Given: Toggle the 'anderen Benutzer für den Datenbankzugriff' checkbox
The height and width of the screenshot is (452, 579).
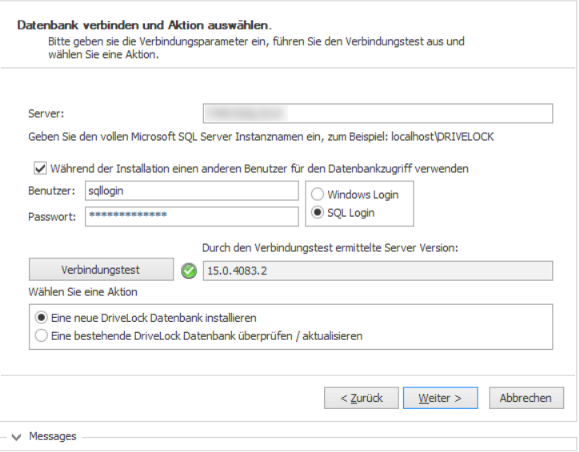Looking at the screenshot, I should [x=40, y=168].
